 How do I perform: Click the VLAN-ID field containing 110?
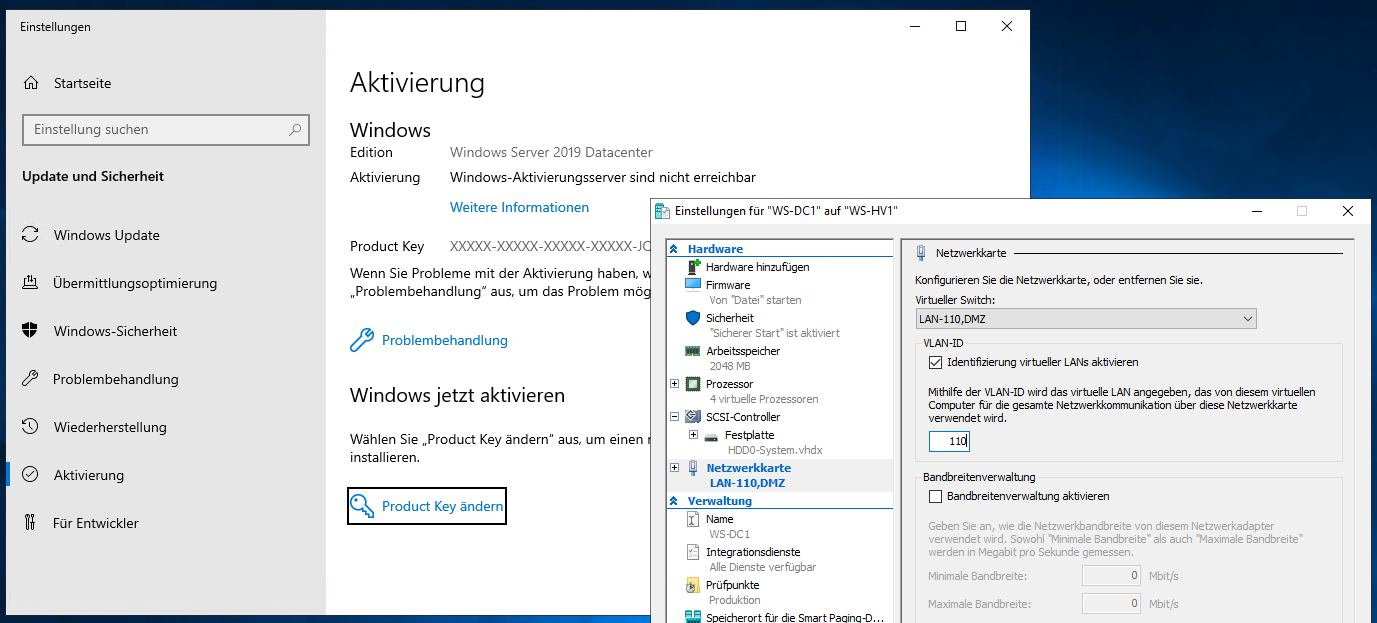point(949,441)
